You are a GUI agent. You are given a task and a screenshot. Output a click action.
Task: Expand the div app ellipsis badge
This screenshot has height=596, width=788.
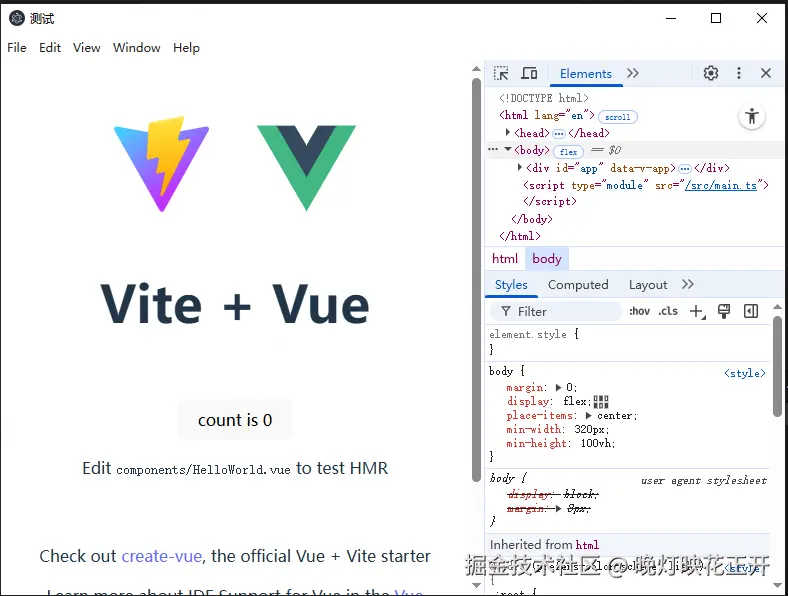pos(684,169)
